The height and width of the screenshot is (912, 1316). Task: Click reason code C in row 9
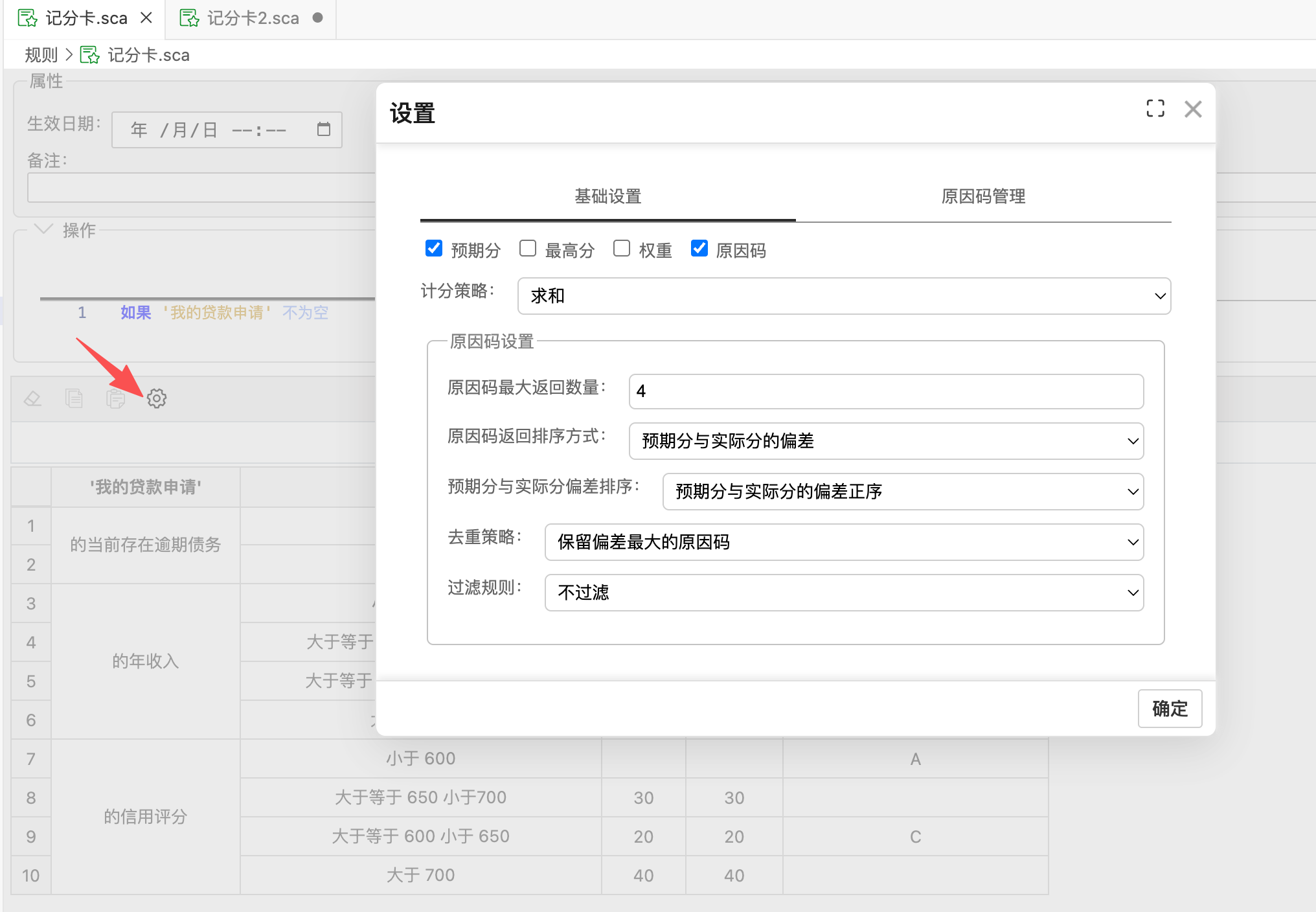pyautogui.click(x=916, y=836)
